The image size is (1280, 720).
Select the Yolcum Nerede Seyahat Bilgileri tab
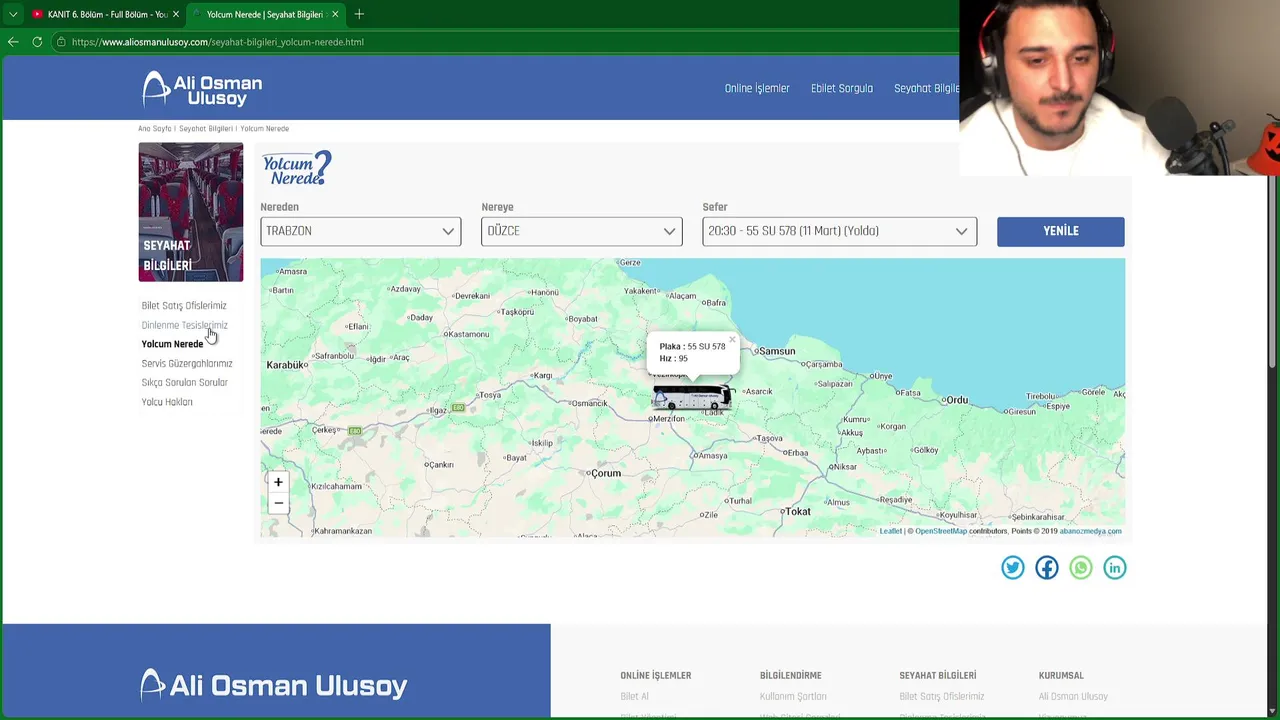coord(265,14)
